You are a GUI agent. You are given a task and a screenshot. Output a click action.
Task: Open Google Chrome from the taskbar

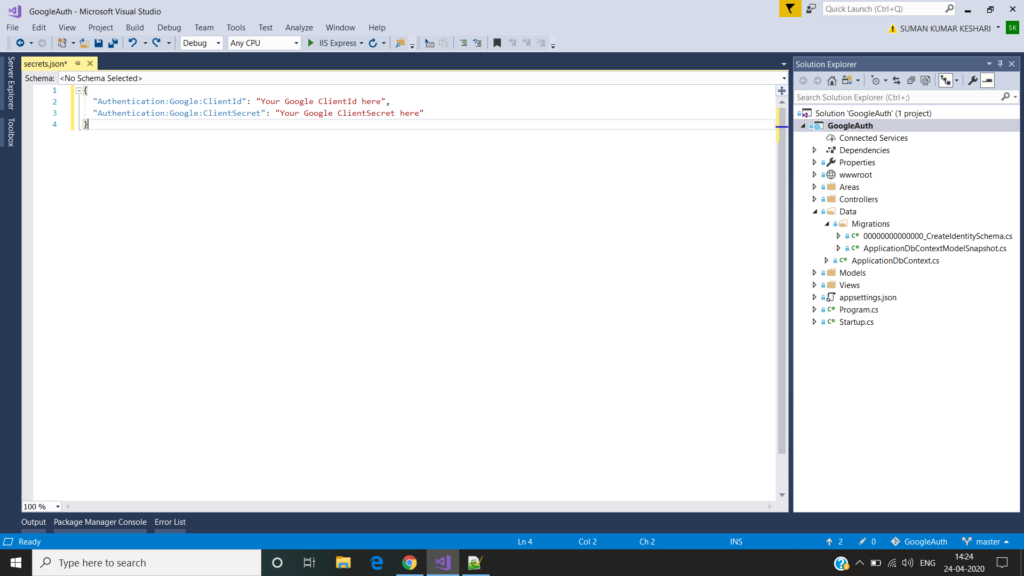pyautogui.click(x=409, y=562)
